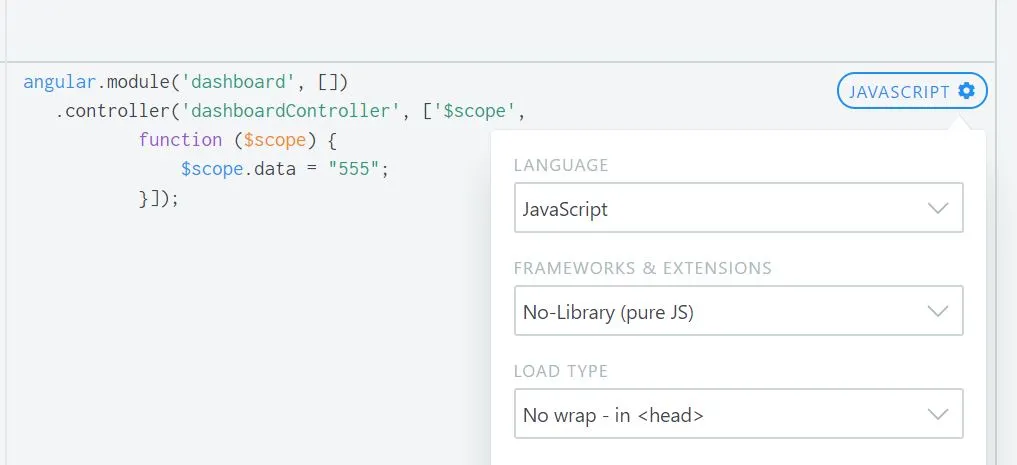Image resolution: width=1017 pixels, height=465 pixels.
Task: Open the Language select showing JavaScript
Action: pos(738,209)
